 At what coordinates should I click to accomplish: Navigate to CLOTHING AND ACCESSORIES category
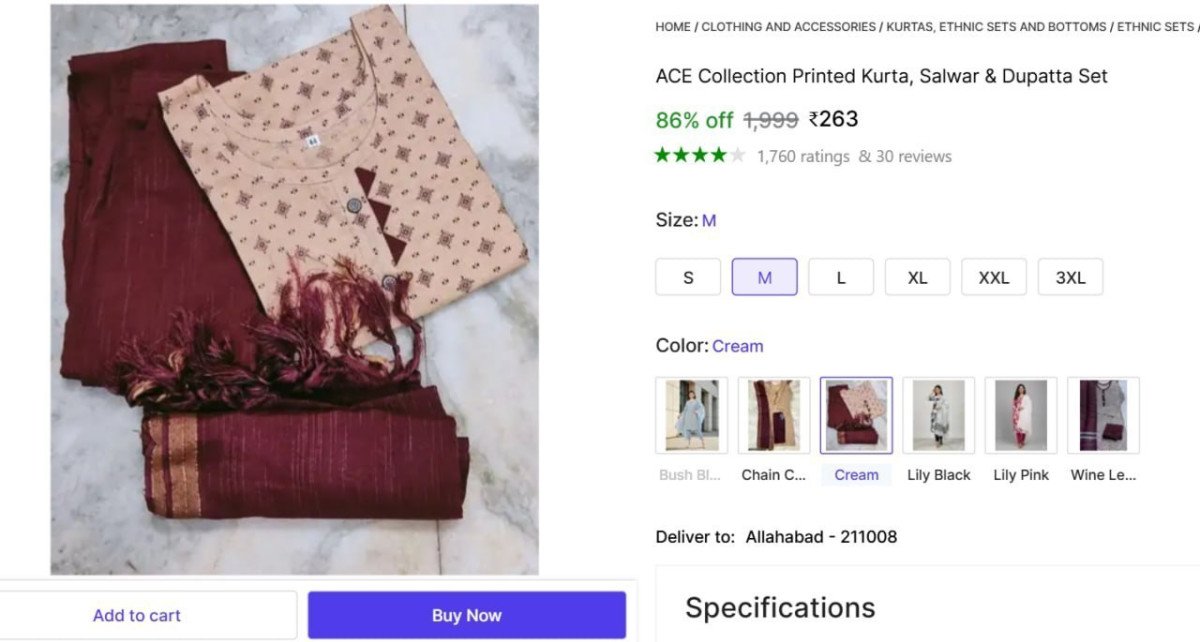click(789, 27)
